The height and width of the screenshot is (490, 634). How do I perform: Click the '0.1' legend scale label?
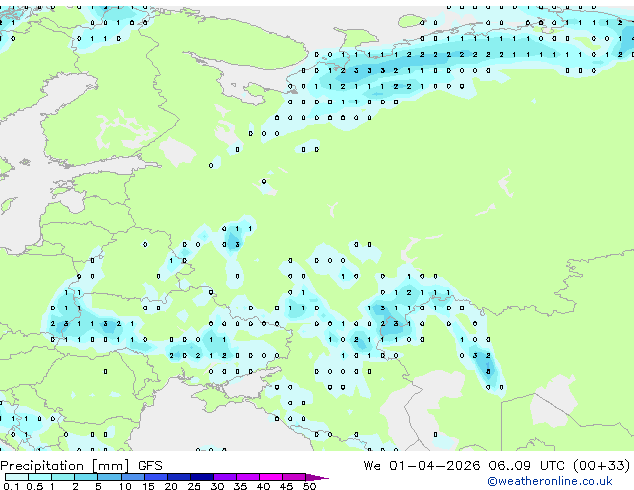tap(11, 486)
